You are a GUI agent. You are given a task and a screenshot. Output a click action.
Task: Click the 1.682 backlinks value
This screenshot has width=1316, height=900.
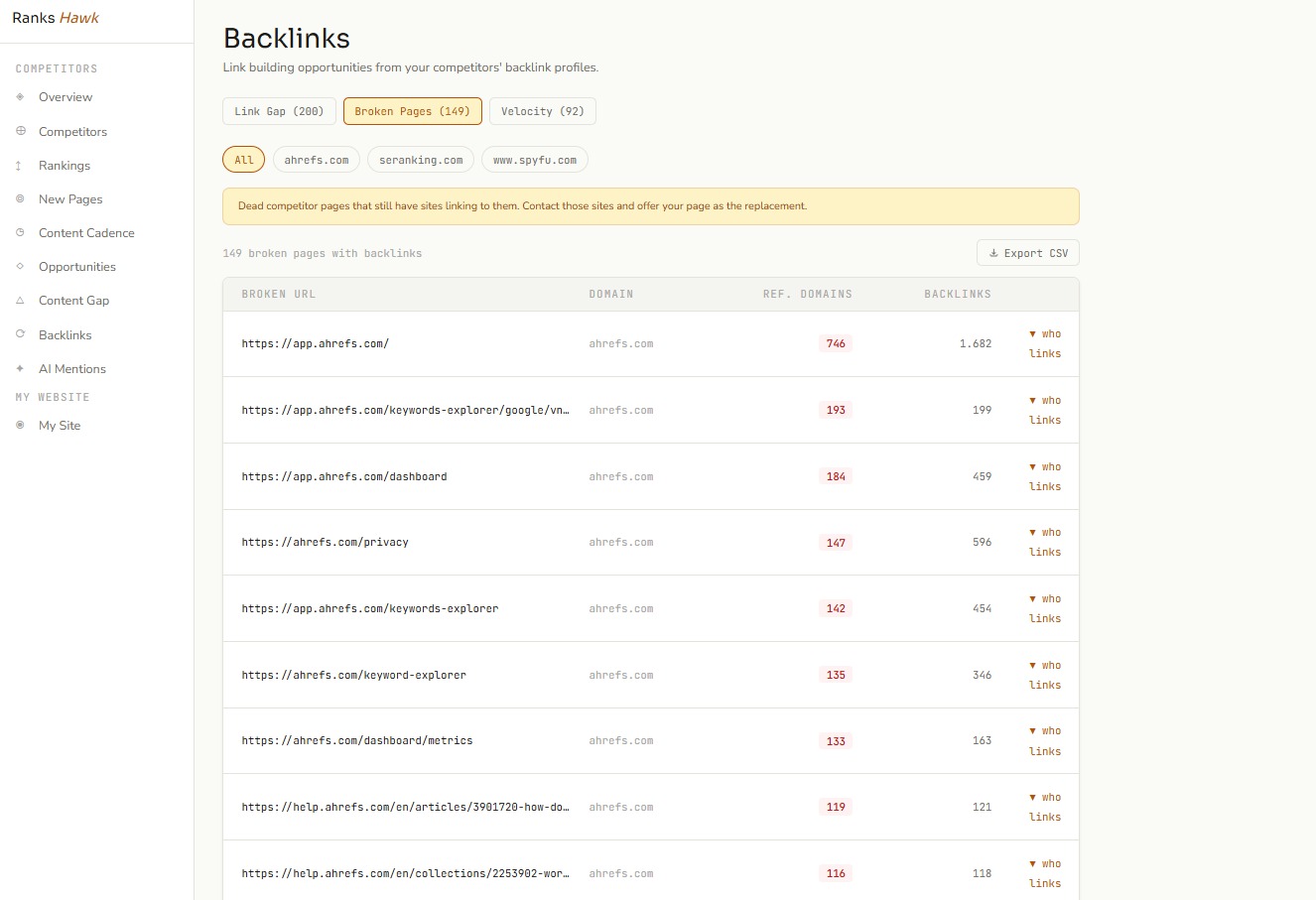pyautogui.click(x=976, y=344)
